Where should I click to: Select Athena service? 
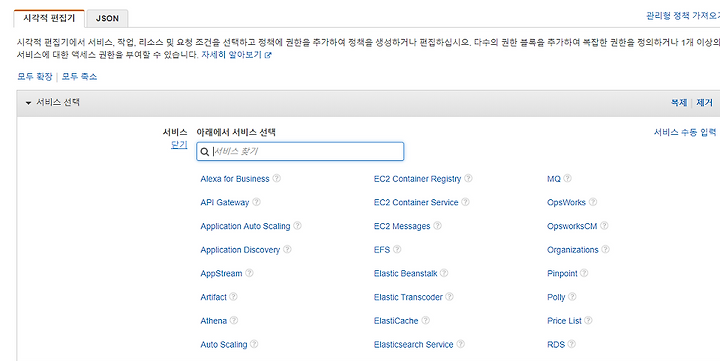(x=214, y=321)
